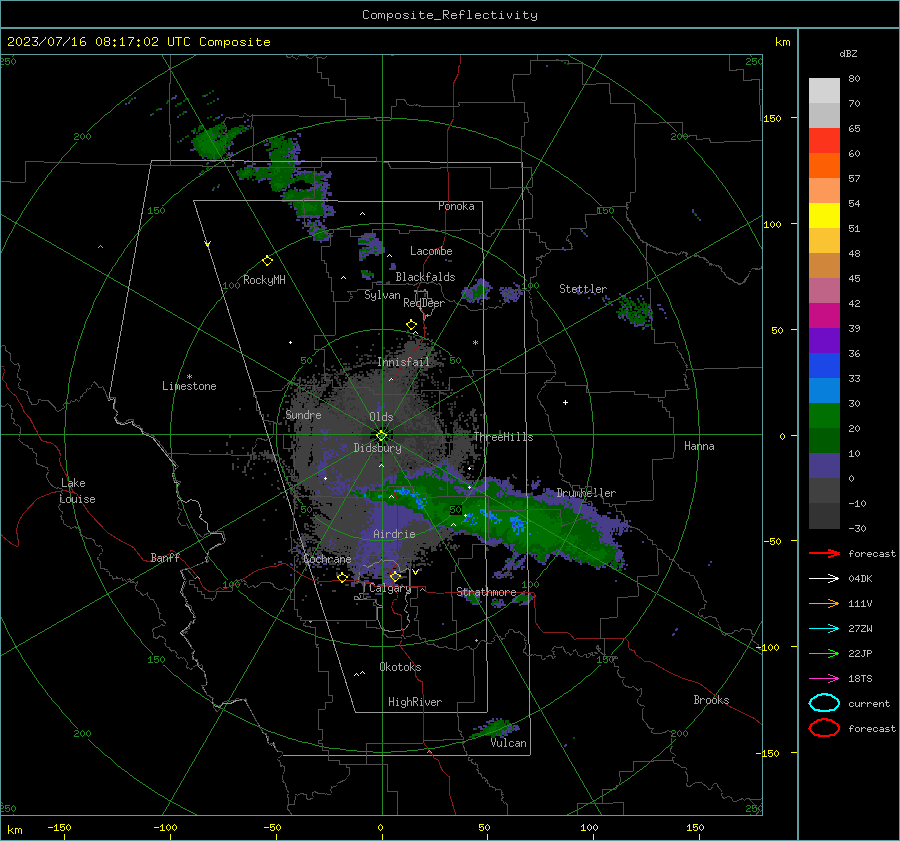Click the ThreeHills label
Image resolution: width=900 pixels, height=841 pixels.
(503, 437)
